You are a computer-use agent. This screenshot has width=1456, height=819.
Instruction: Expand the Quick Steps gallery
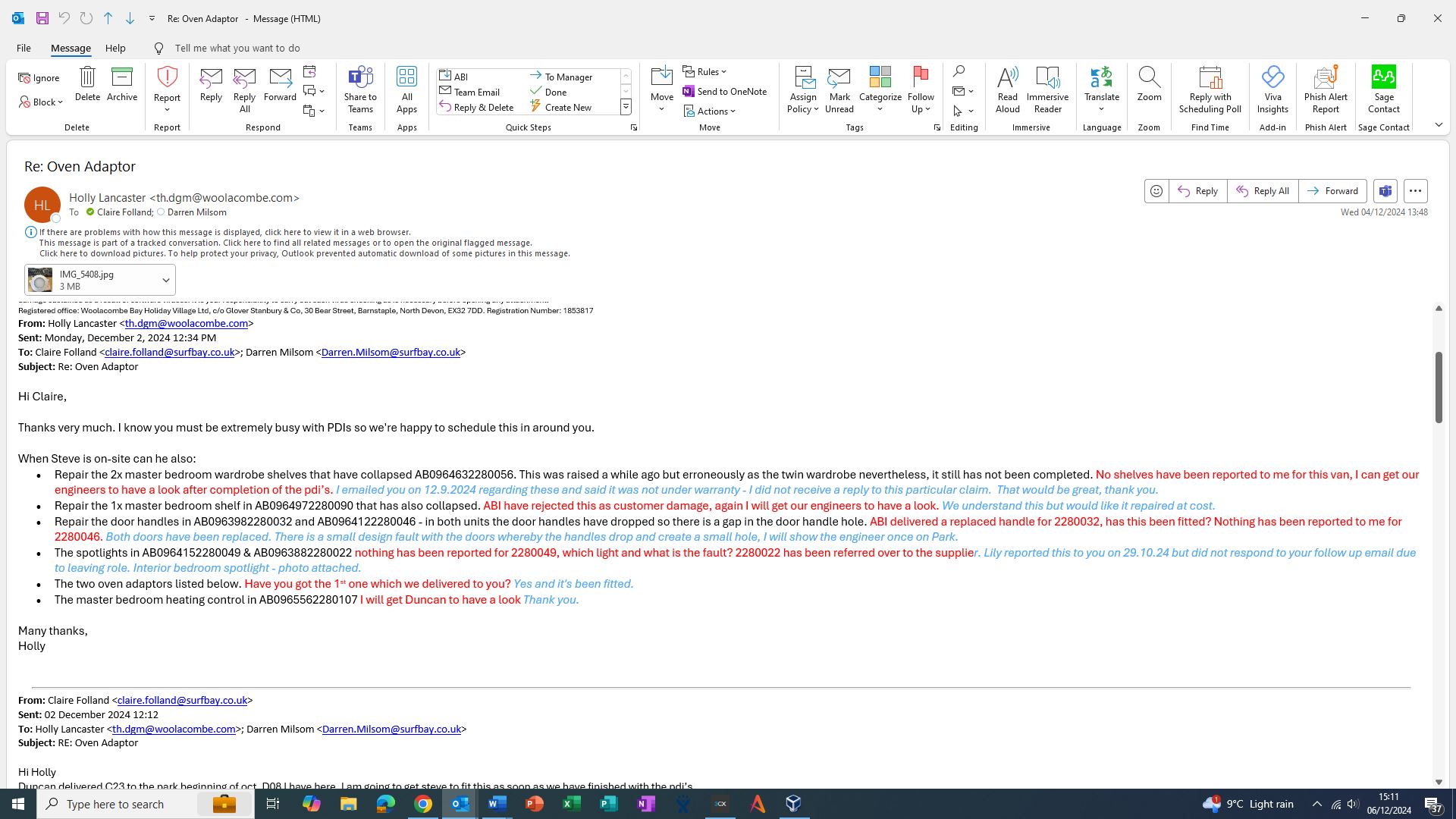(x=626, y=107)
